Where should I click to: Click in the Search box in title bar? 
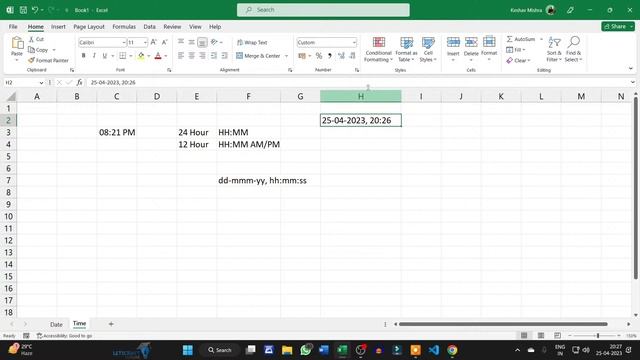pyautogui.click(x=323, y=10)
